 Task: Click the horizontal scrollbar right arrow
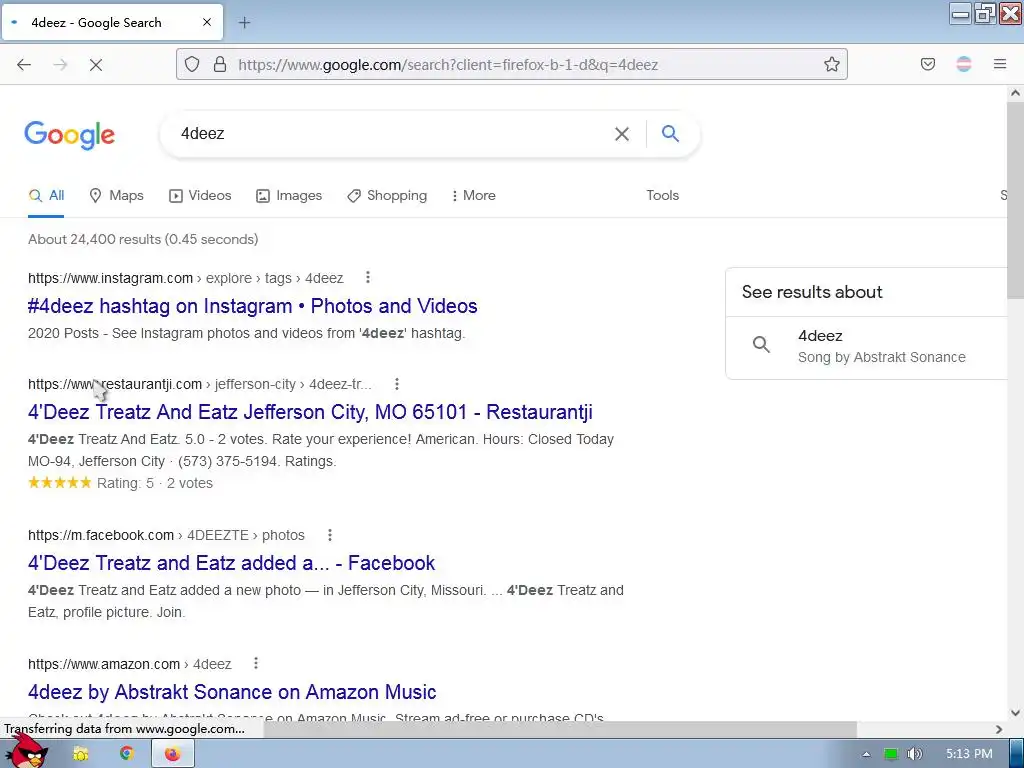(x=999, y=729)
